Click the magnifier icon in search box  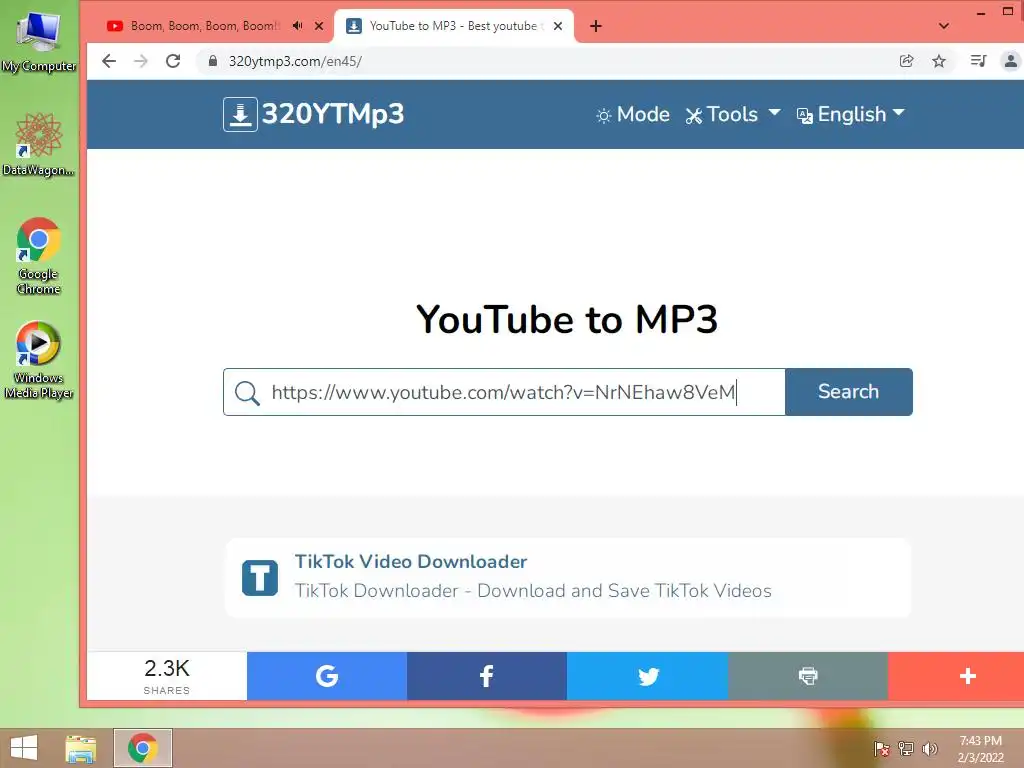(247, 392)
